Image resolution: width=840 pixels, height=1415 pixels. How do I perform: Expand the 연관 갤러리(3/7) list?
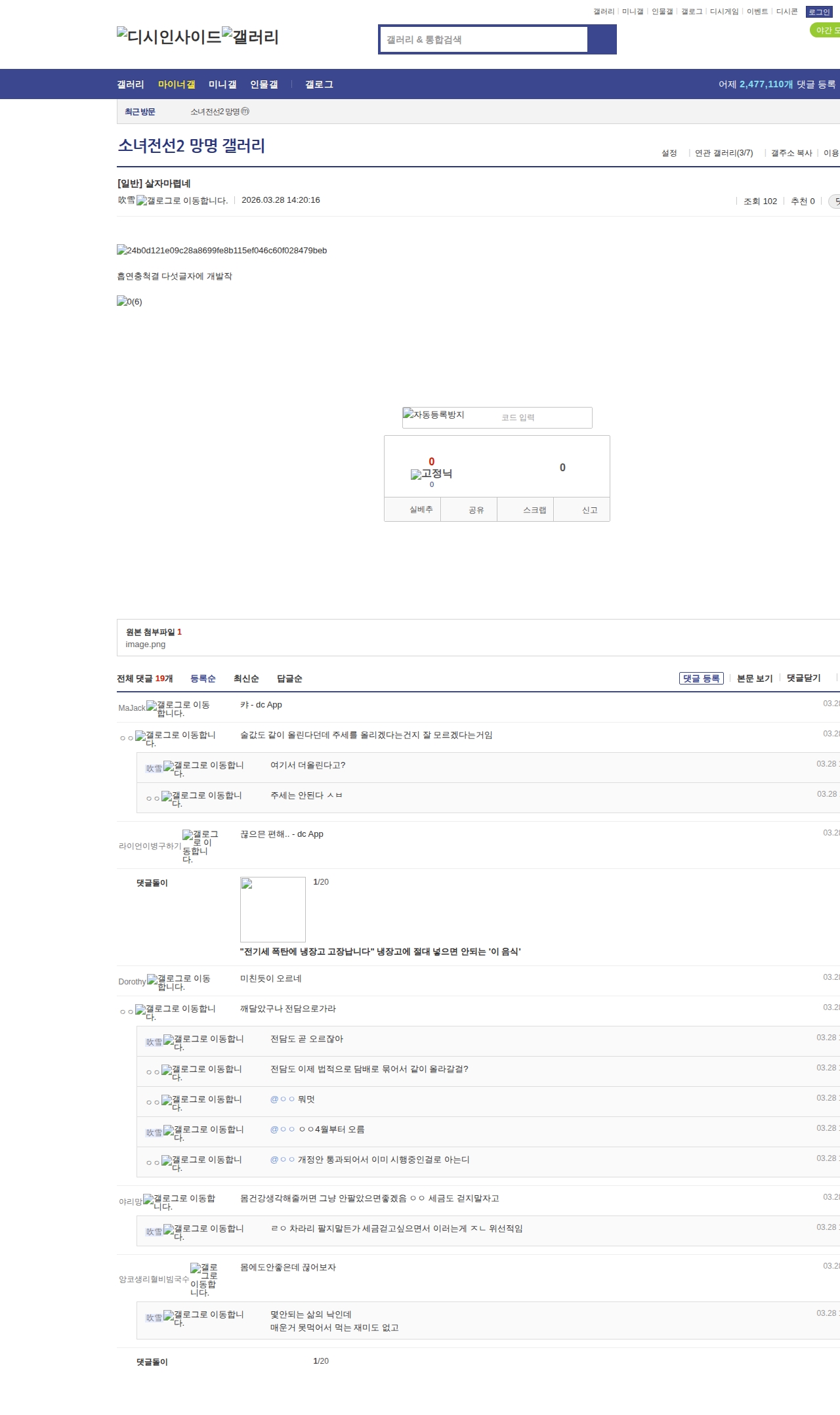tap(724, 153)
